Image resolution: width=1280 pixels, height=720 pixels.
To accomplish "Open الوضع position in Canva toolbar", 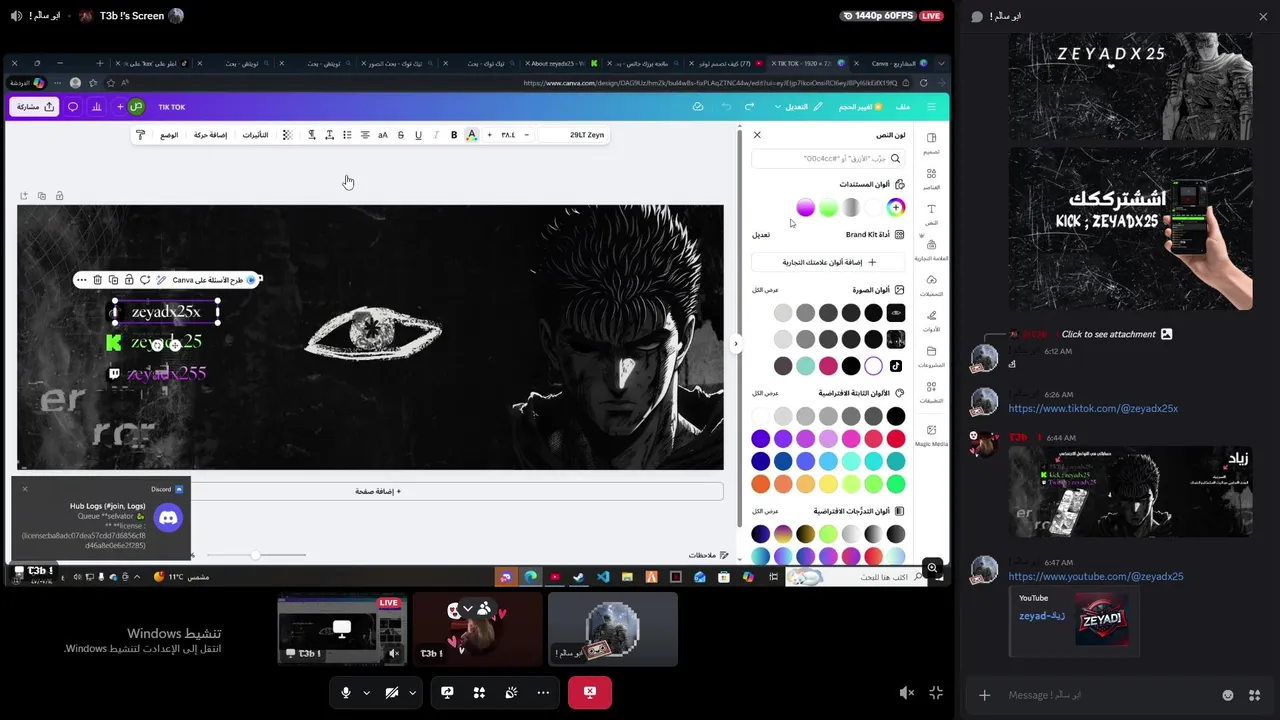I will pos(169,135).
